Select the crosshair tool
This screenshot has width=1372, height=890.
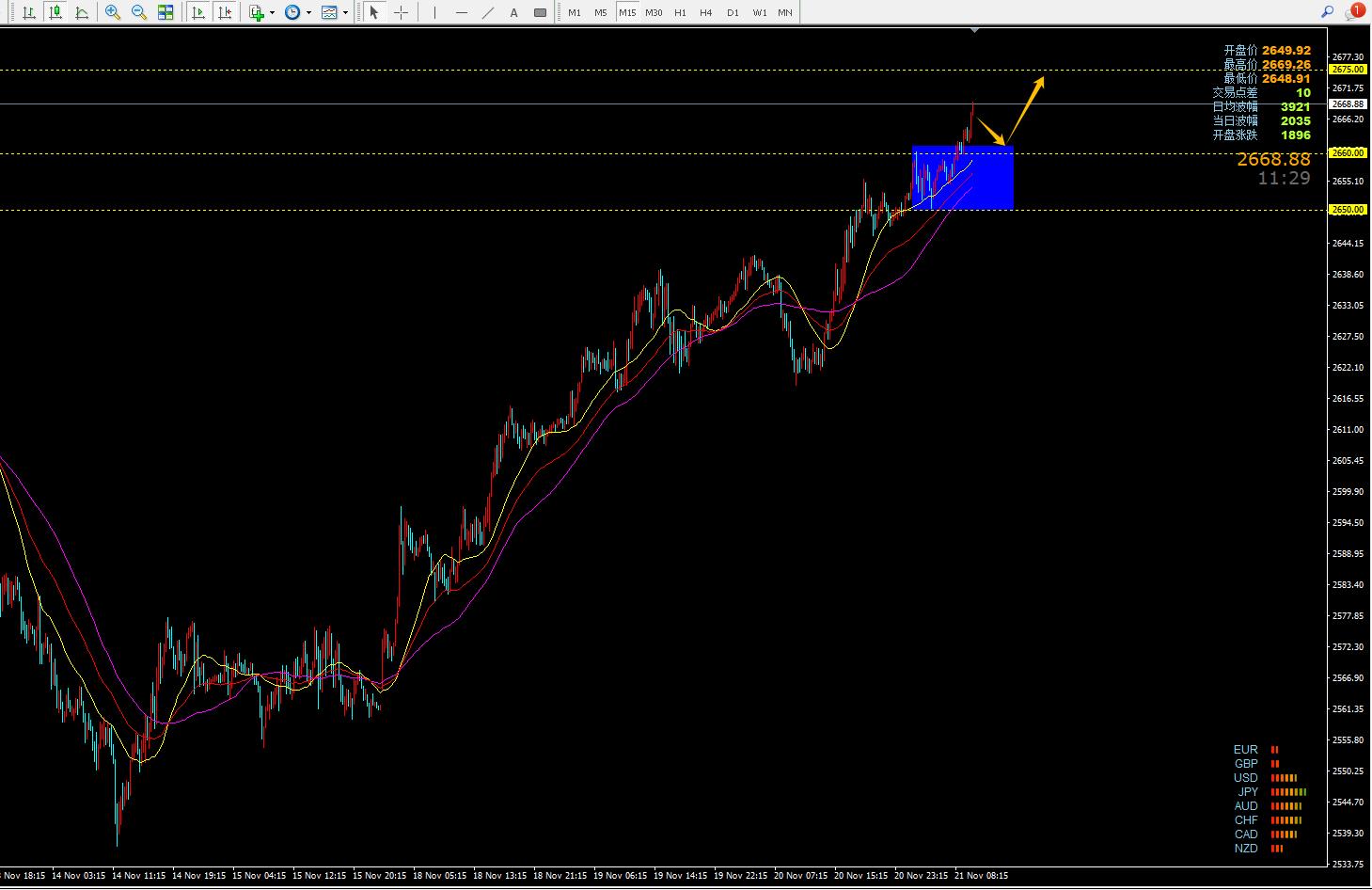402,12
